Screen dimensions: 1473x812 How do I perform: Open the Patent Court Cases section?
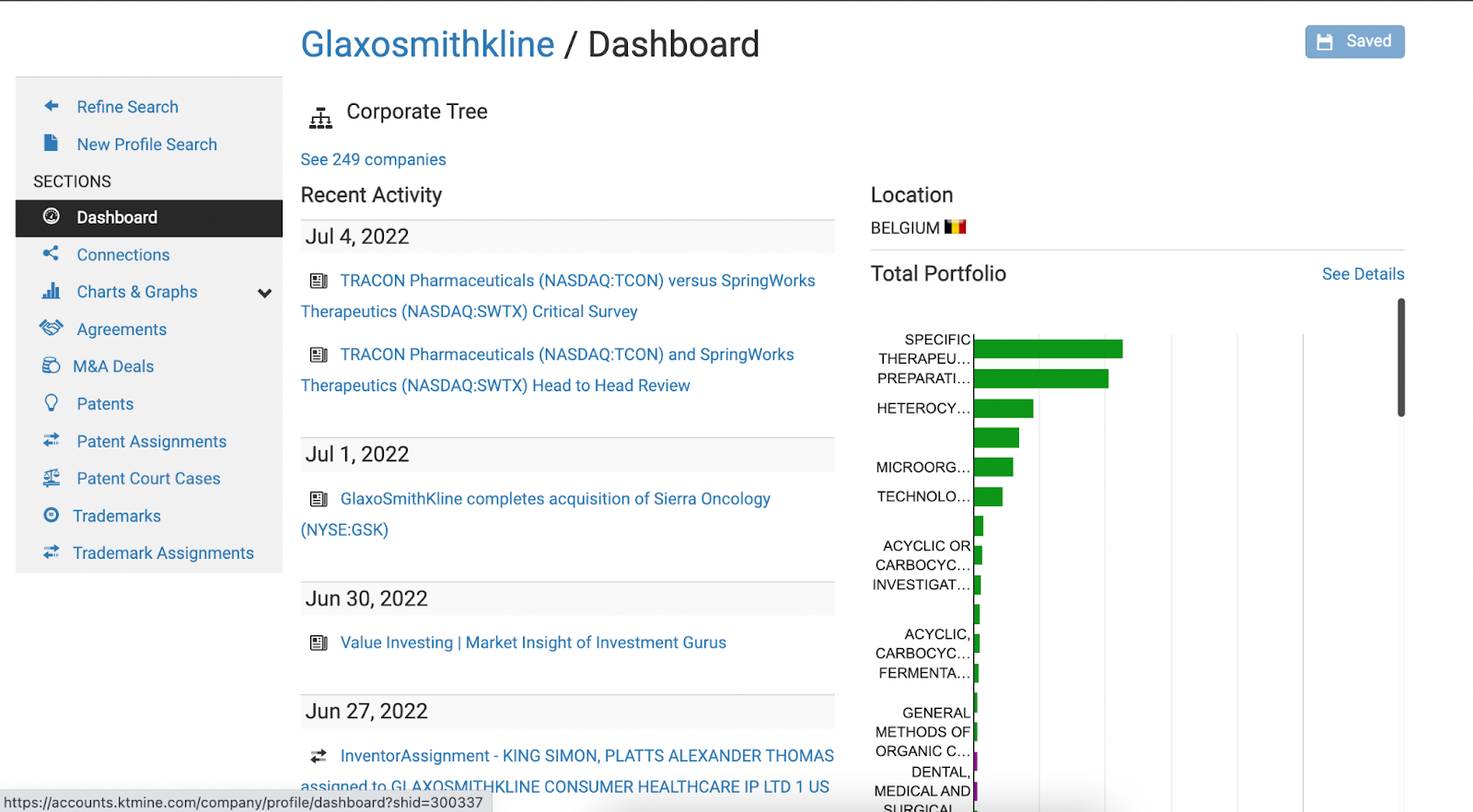click(x=149, y=479)
